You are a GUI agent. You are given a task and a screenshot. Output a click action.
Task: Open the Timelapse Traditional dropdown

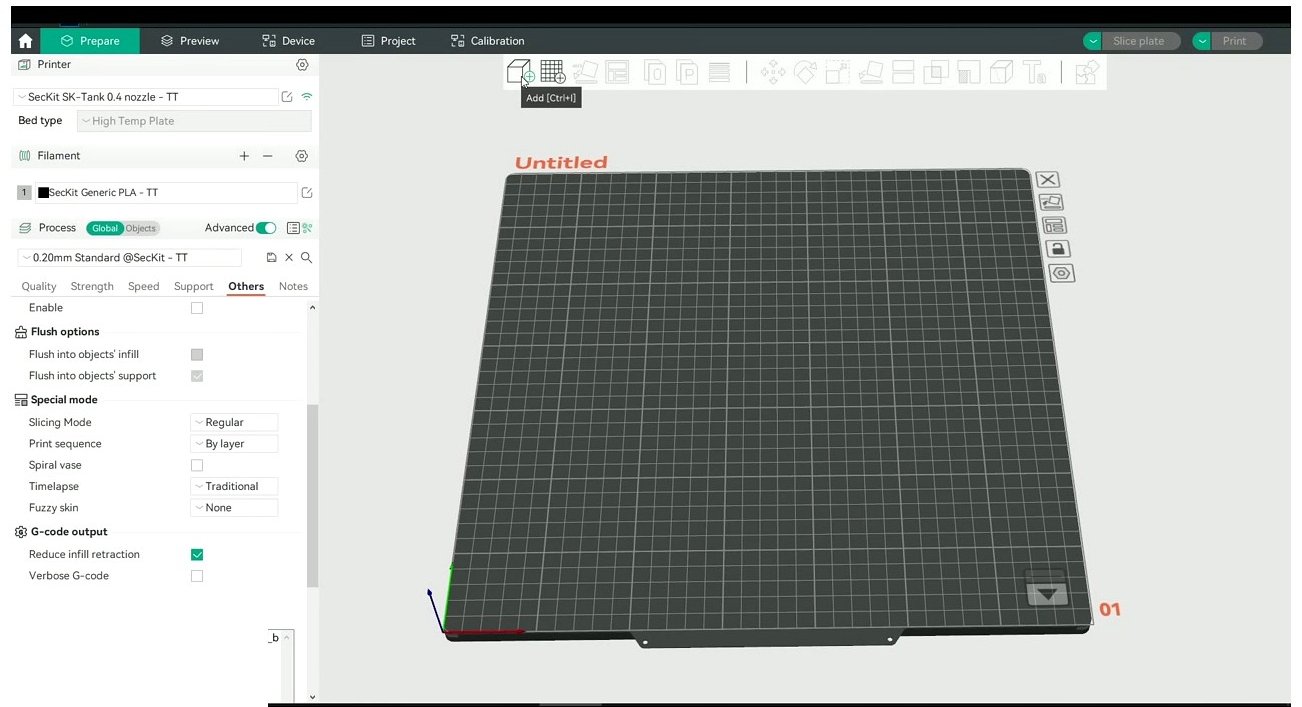[234, 486]
